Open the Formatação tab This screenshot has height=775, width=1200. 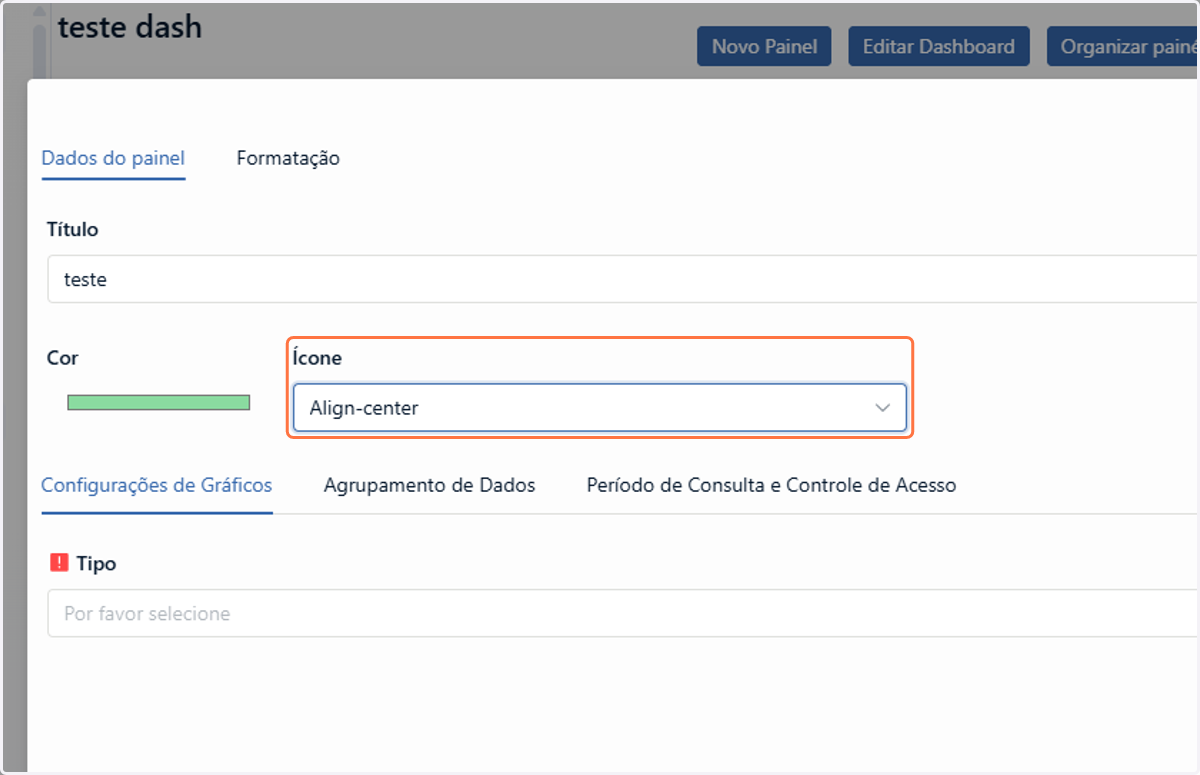[x=288, y=158]
